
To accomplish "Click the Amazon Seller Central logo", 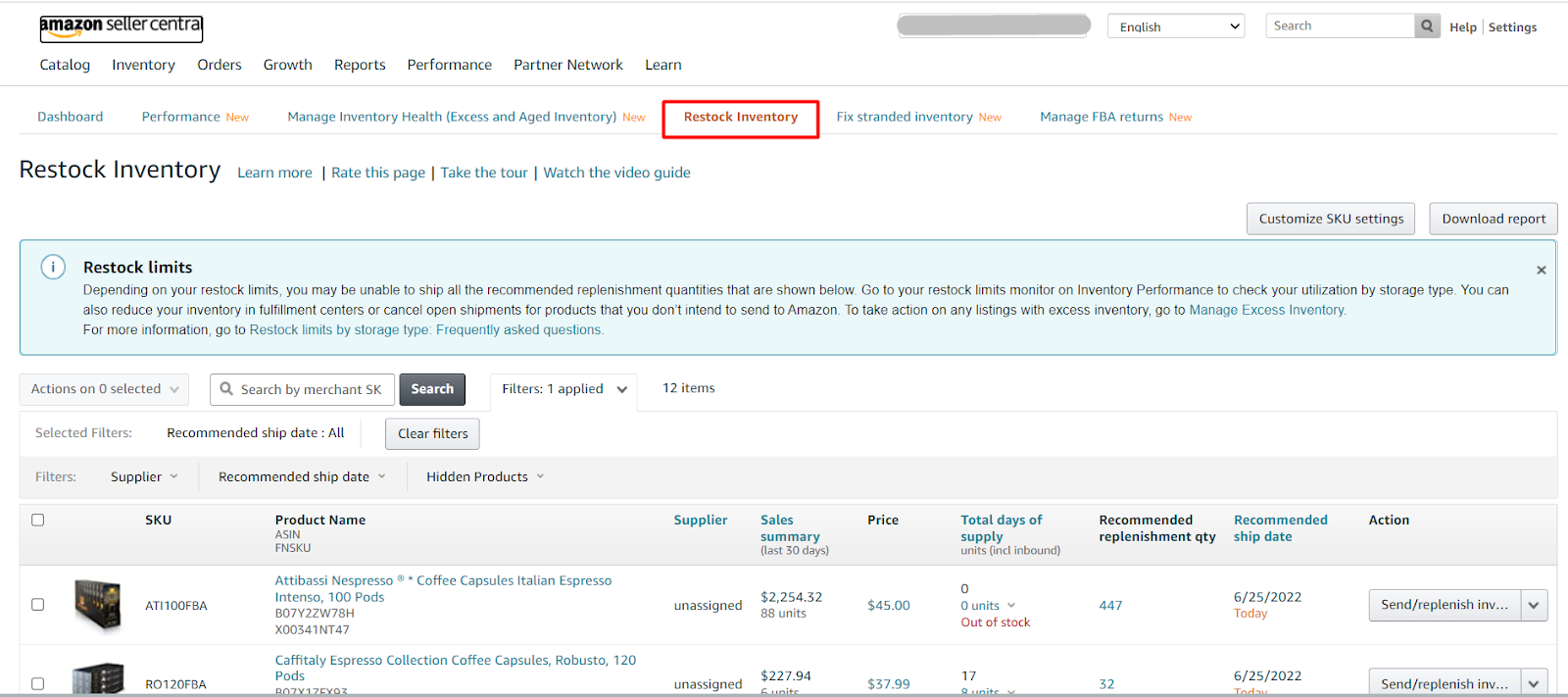I will click(122, 28).
